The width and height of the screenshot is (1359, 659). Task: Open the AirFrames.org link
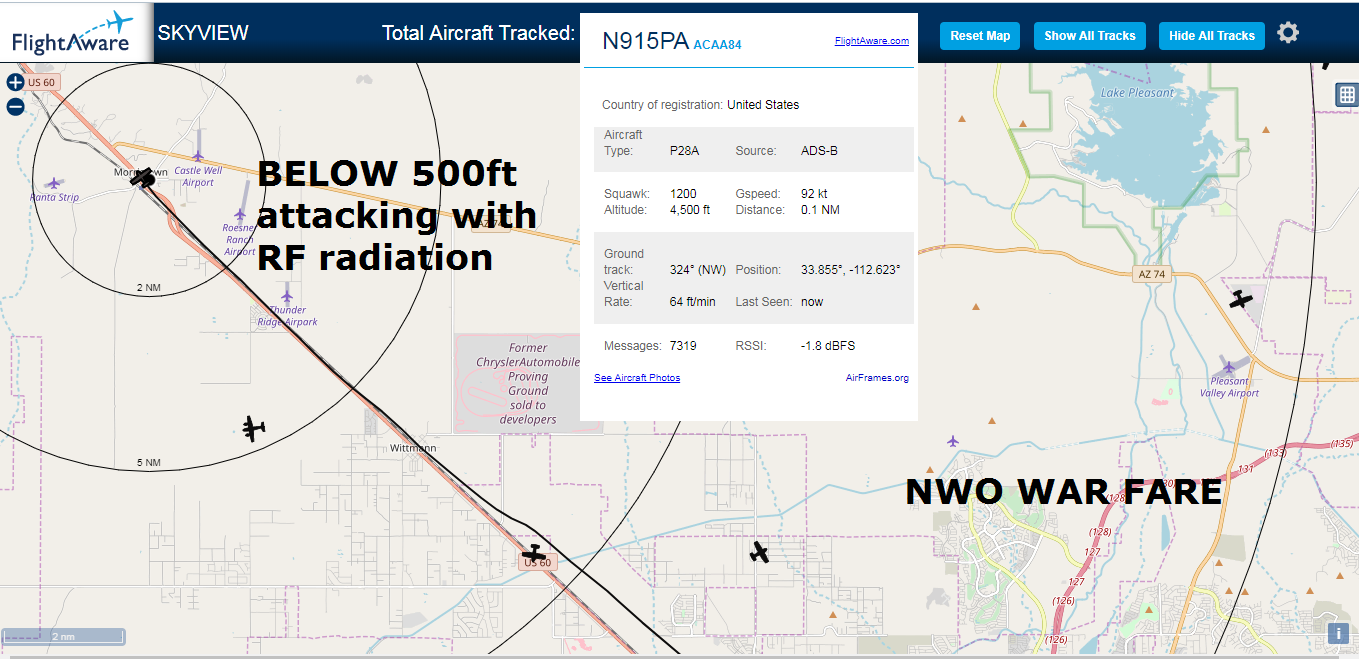pos(877,378)
